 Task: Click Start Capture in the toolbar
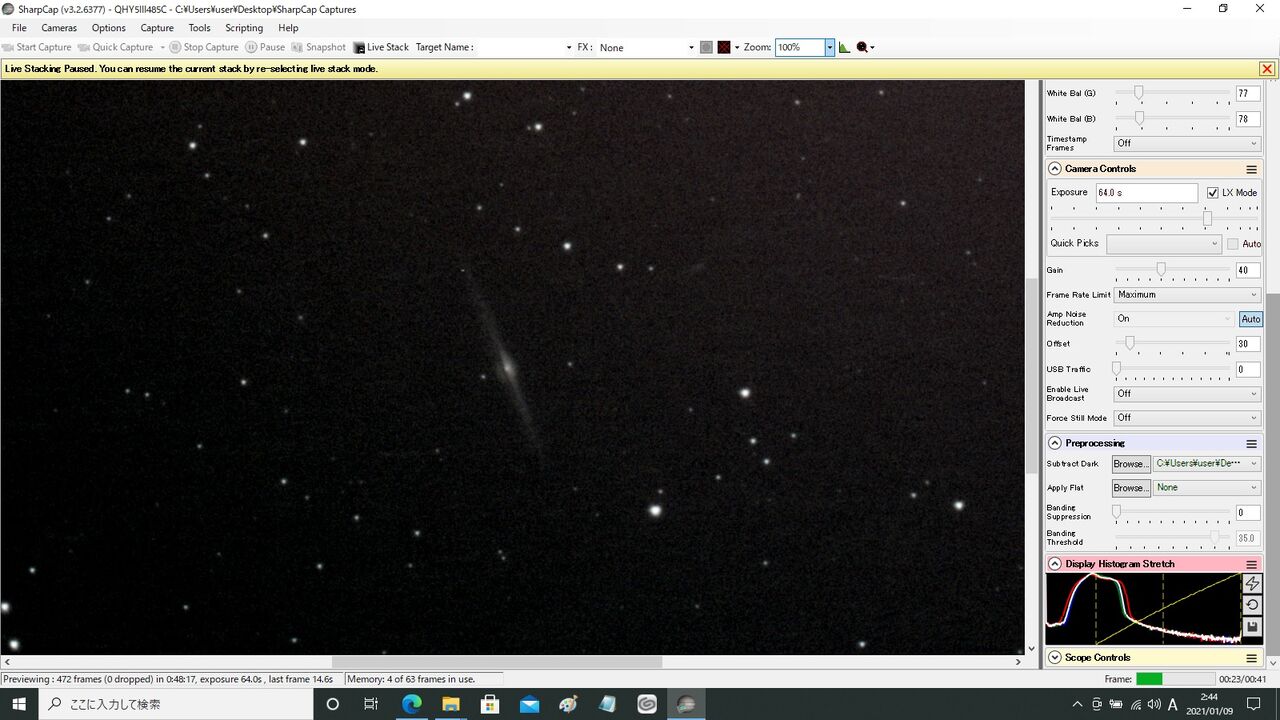37,47
